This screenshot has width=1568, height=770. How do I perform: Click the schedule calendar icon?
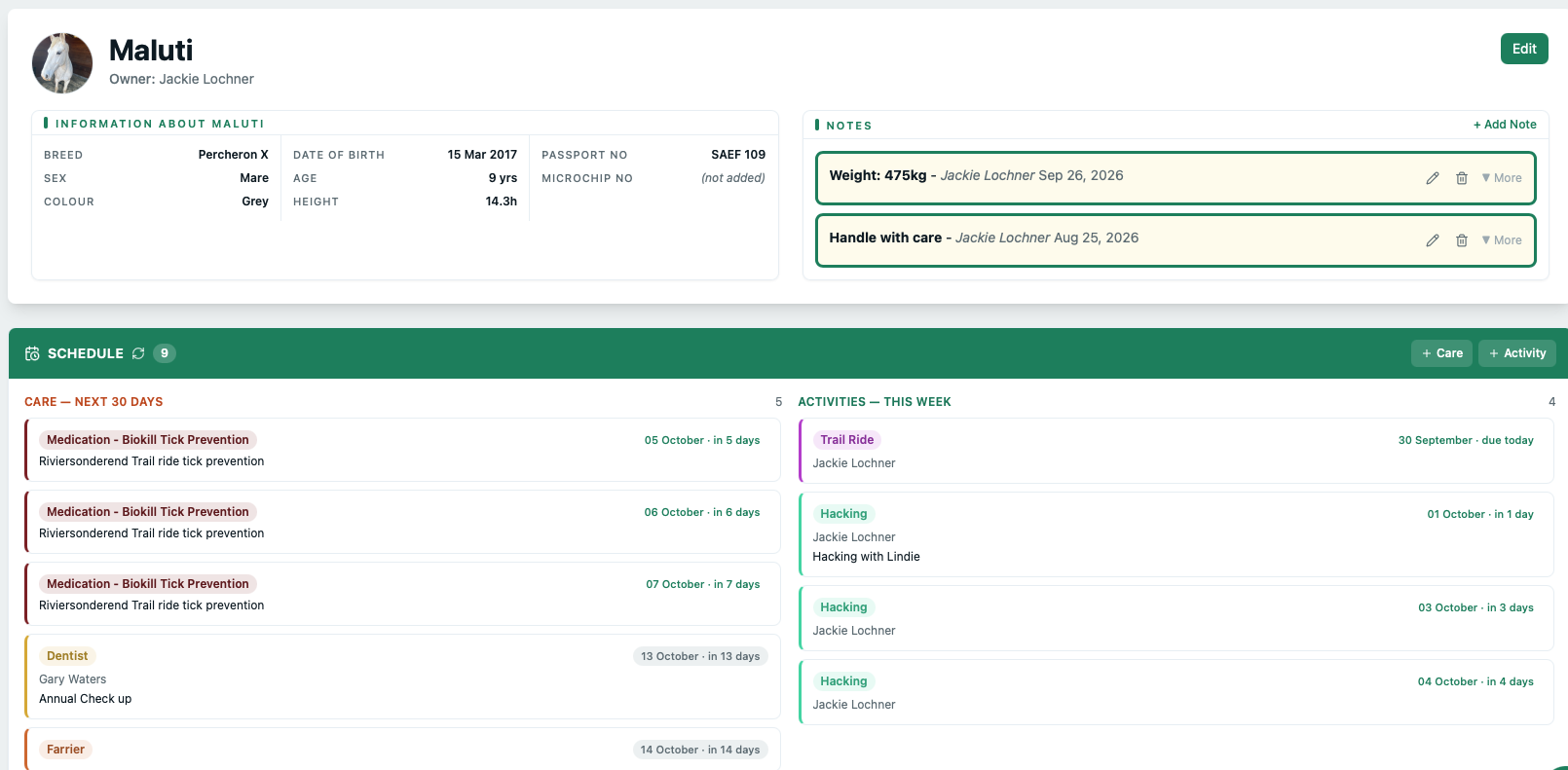tap(32, 353)
